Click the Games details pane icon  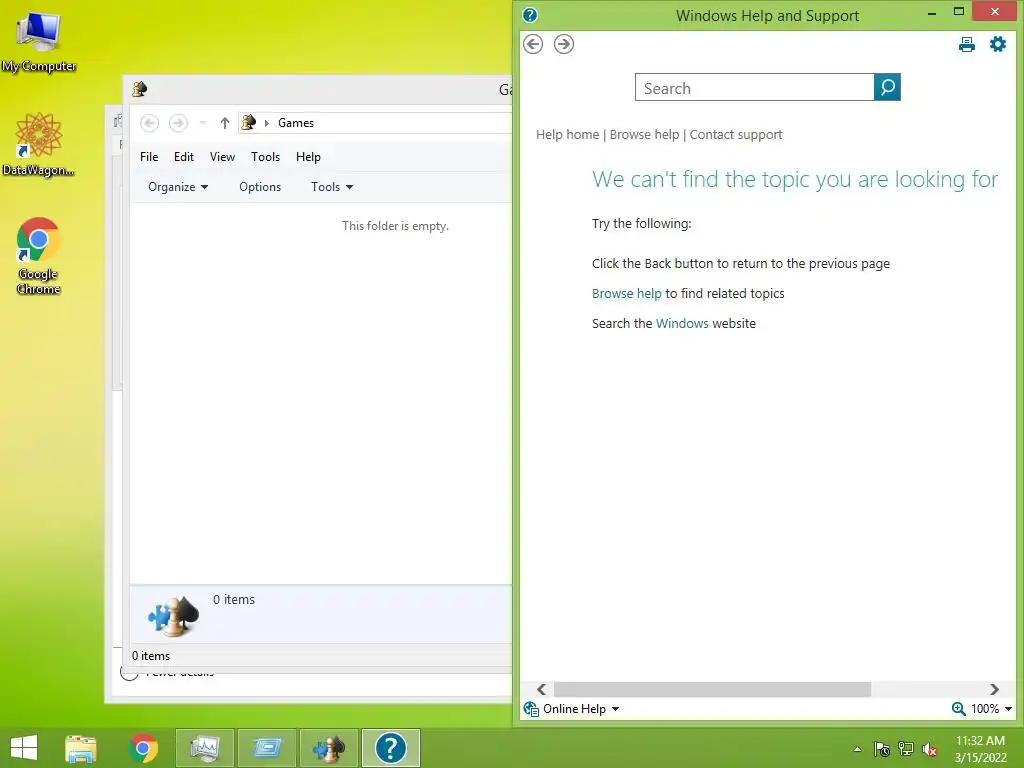(x=173, y=616)
